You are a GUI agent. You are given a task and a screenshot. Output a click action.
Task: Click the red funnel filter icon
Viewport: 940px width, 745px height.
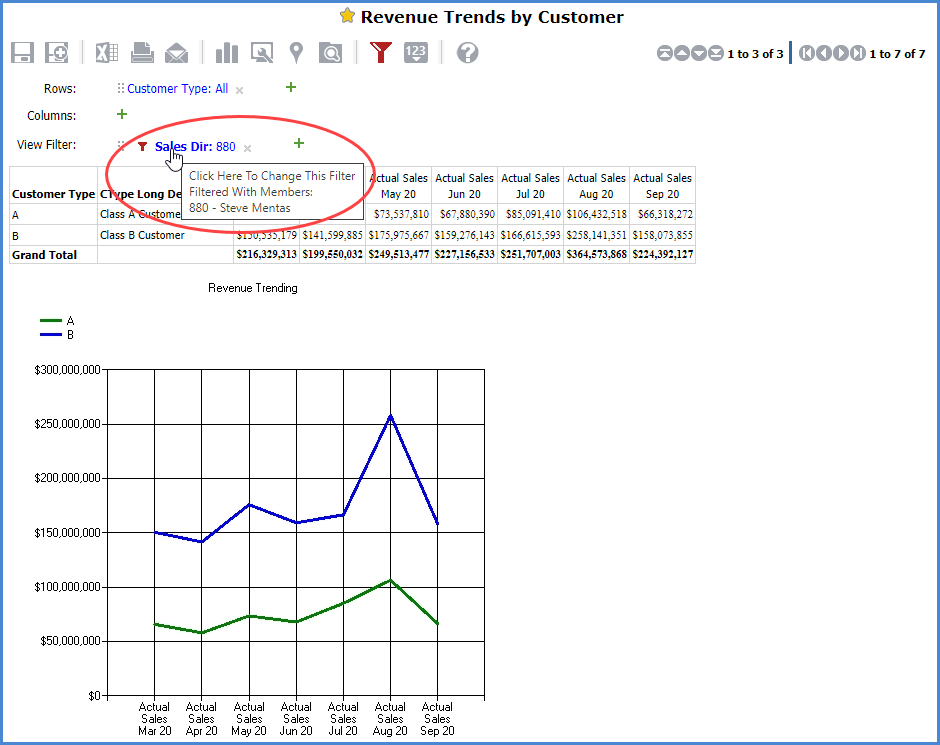click(380, 53)
